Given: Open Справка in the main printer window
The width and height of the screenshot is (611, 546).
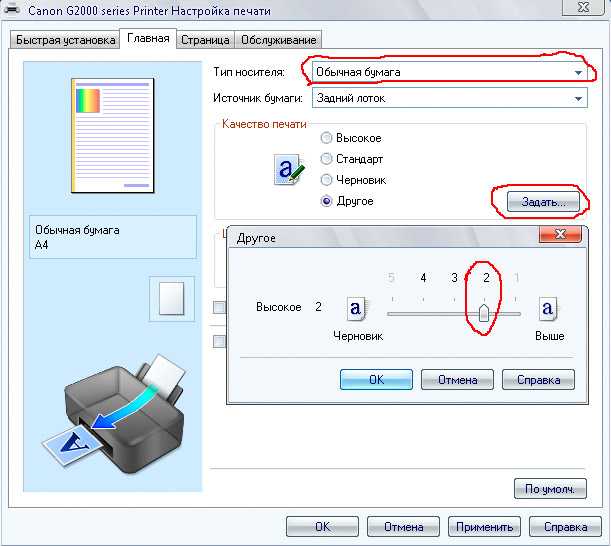Looking at the screenshot, I should click(x=565, y=527).
